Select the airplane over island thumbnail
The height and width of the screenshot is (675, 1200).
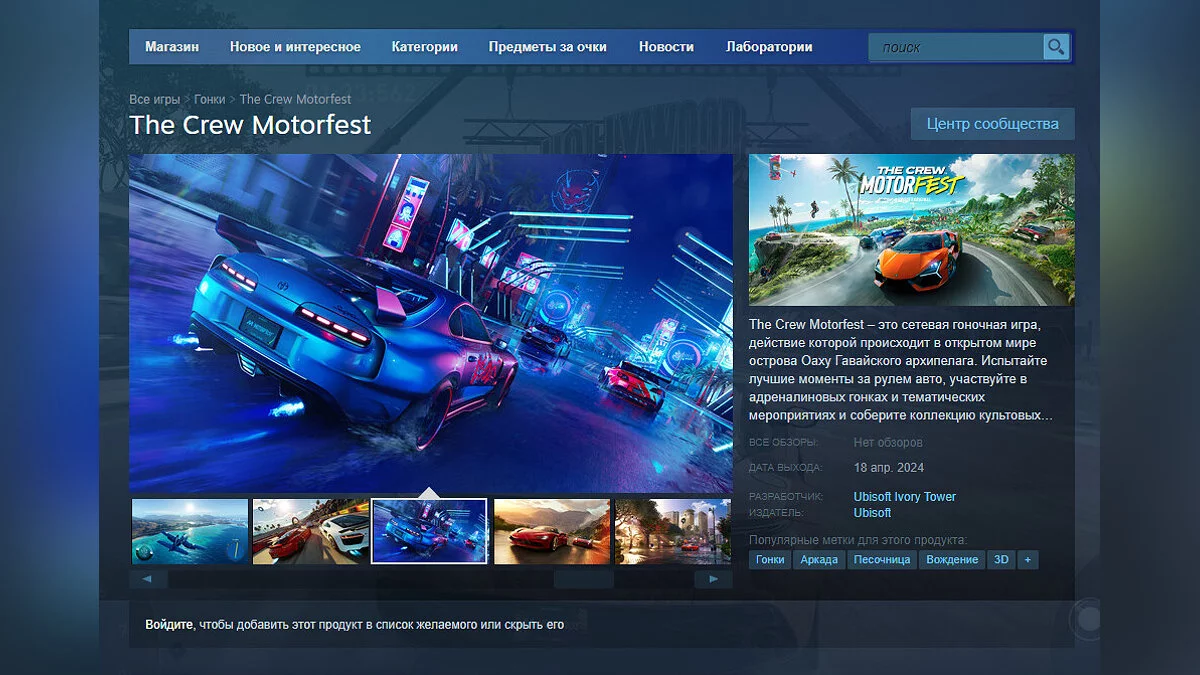(x=190, y=531)
